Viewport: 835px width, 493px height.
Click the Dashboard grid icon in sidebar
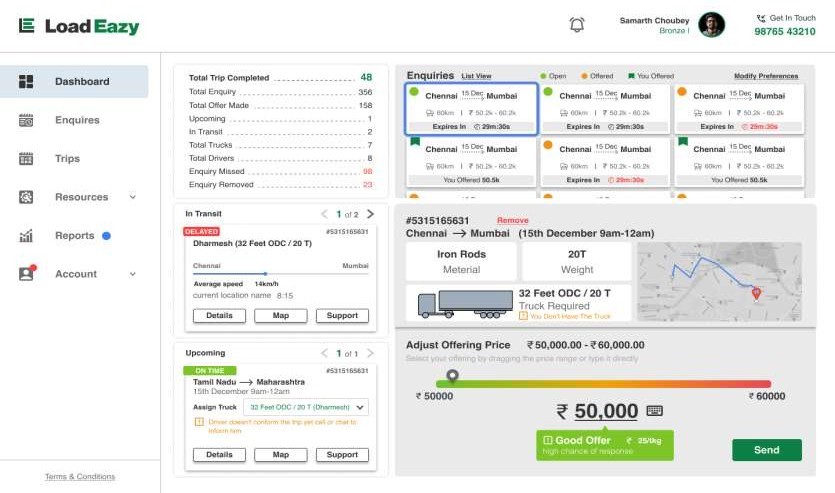[26, 81]
